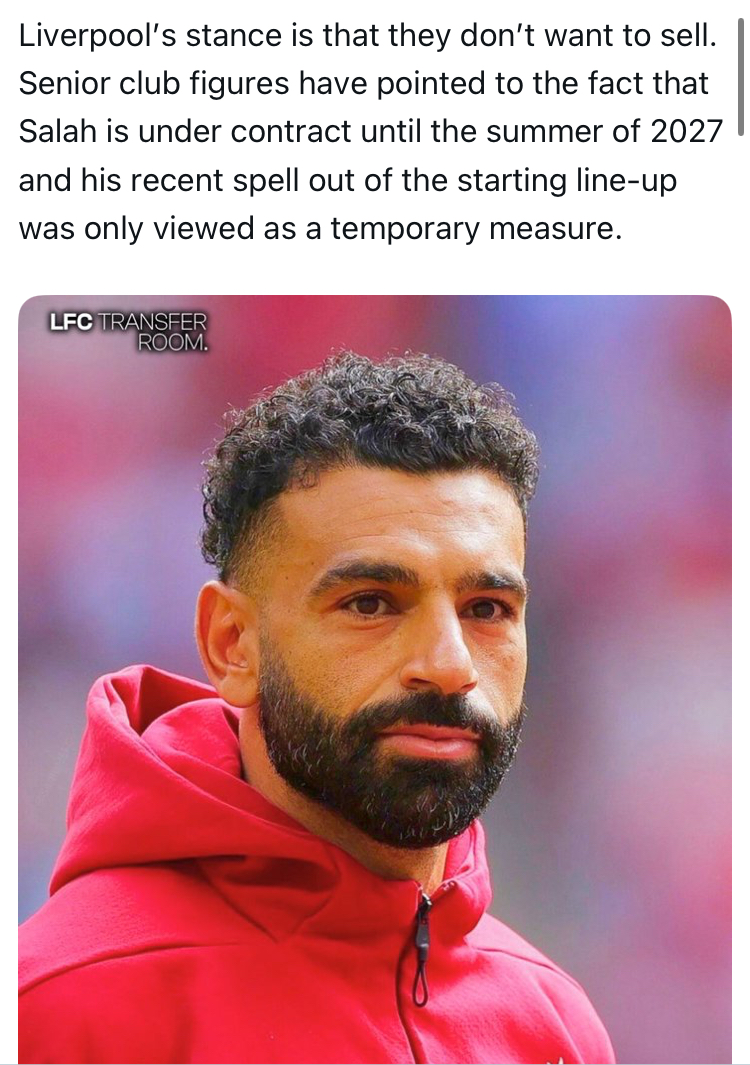Click the vertical scrollbar thumb at right edge

[740, 78]
